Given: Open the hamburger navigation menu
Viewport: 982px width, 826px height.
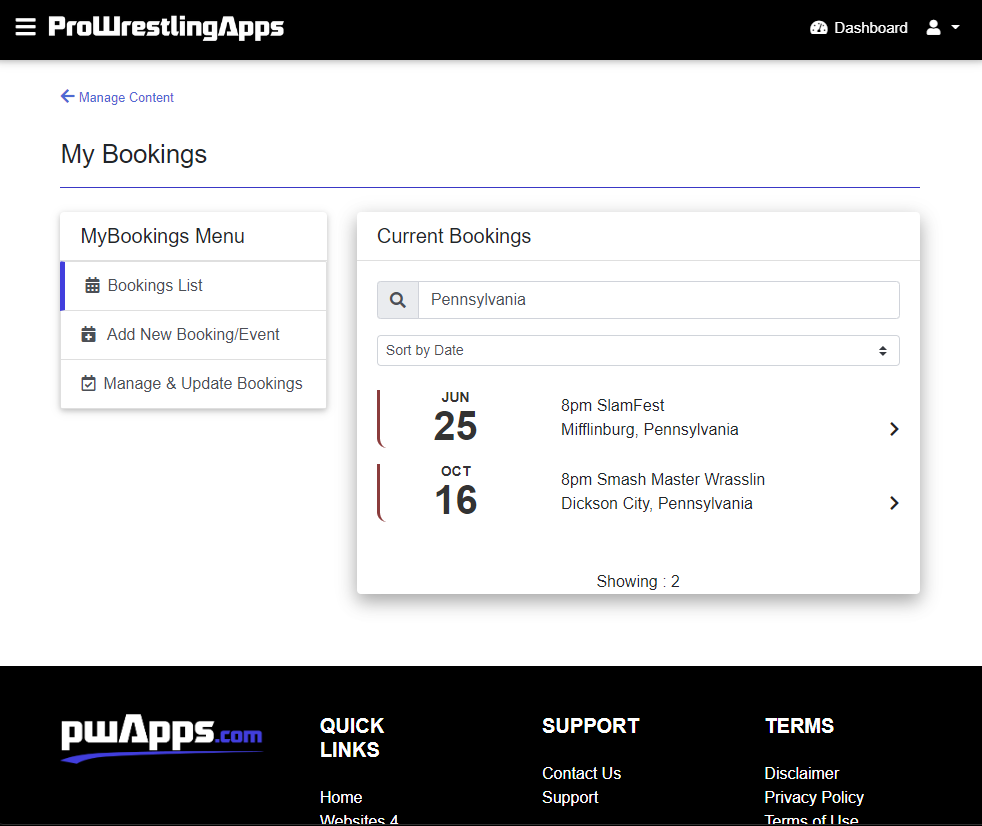Looking at the screenshot, I should (26, 28).
